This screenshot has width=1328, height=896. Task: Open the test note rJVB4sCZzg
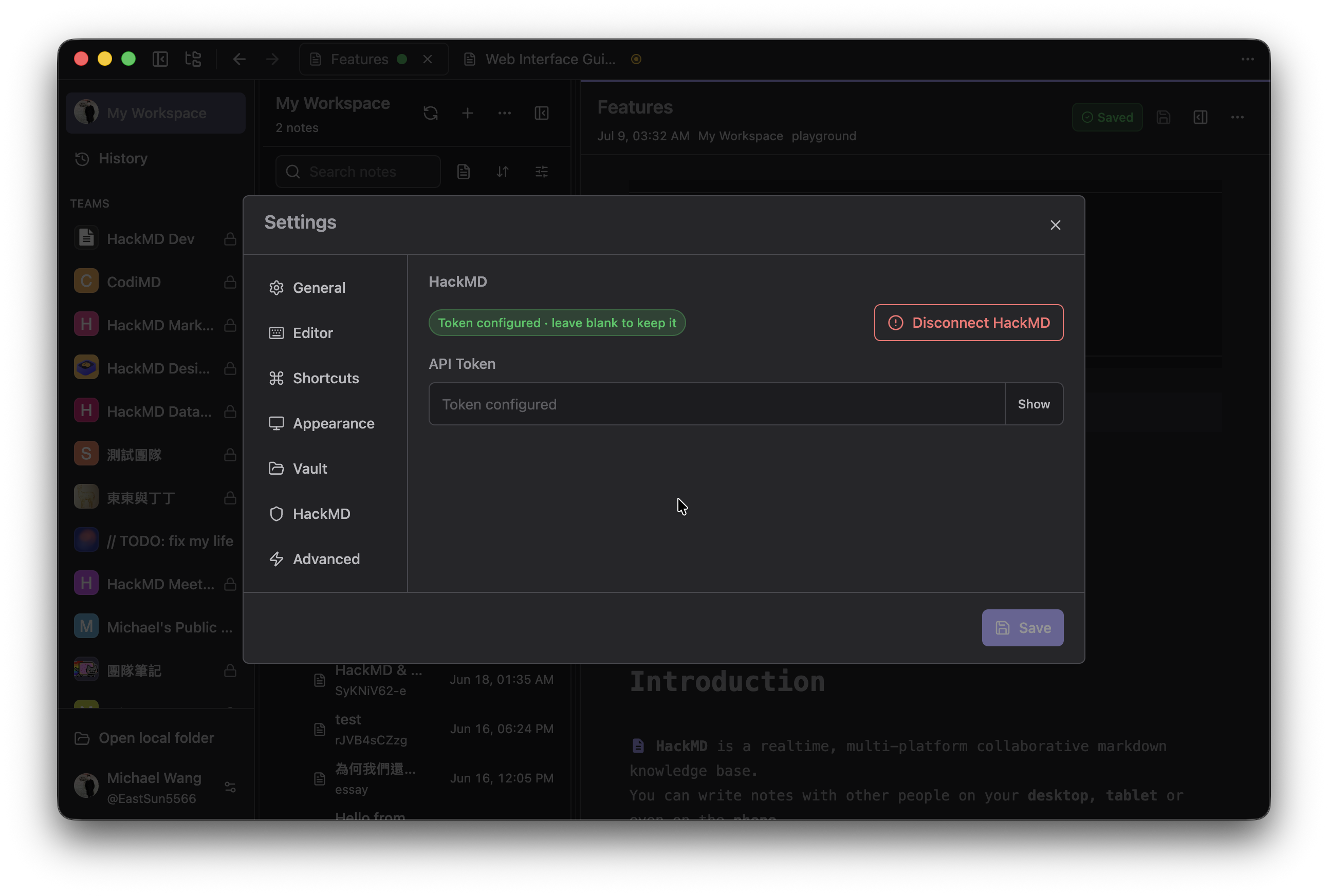[434, 729]
